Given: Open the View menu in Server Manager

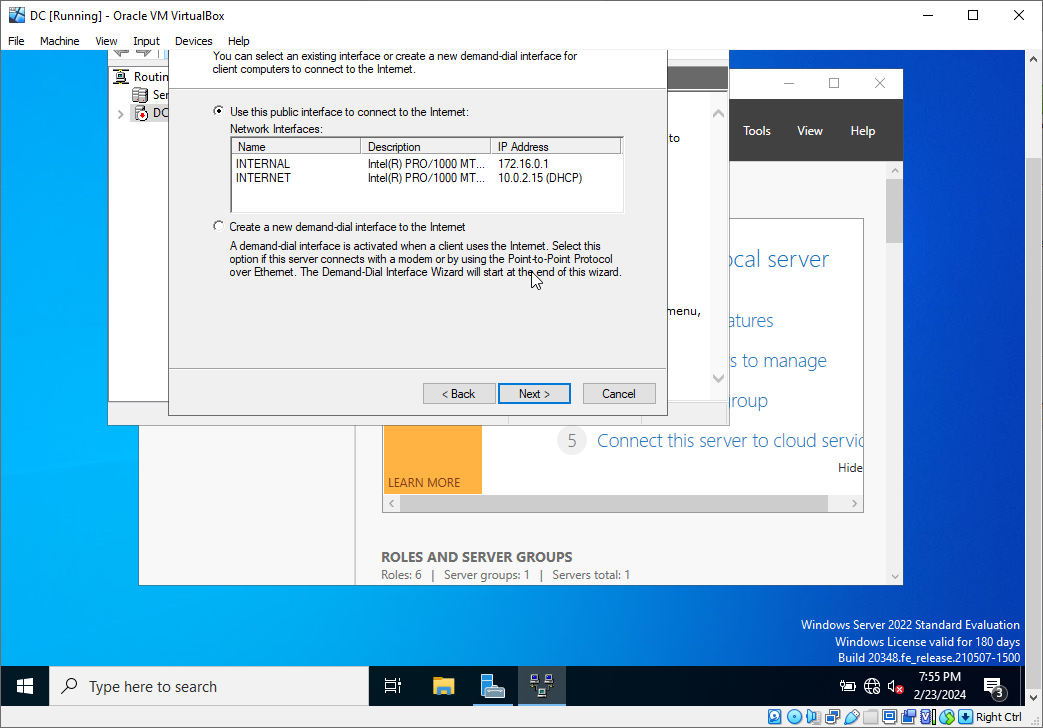Looking at the screenshot, I should 810,131.
